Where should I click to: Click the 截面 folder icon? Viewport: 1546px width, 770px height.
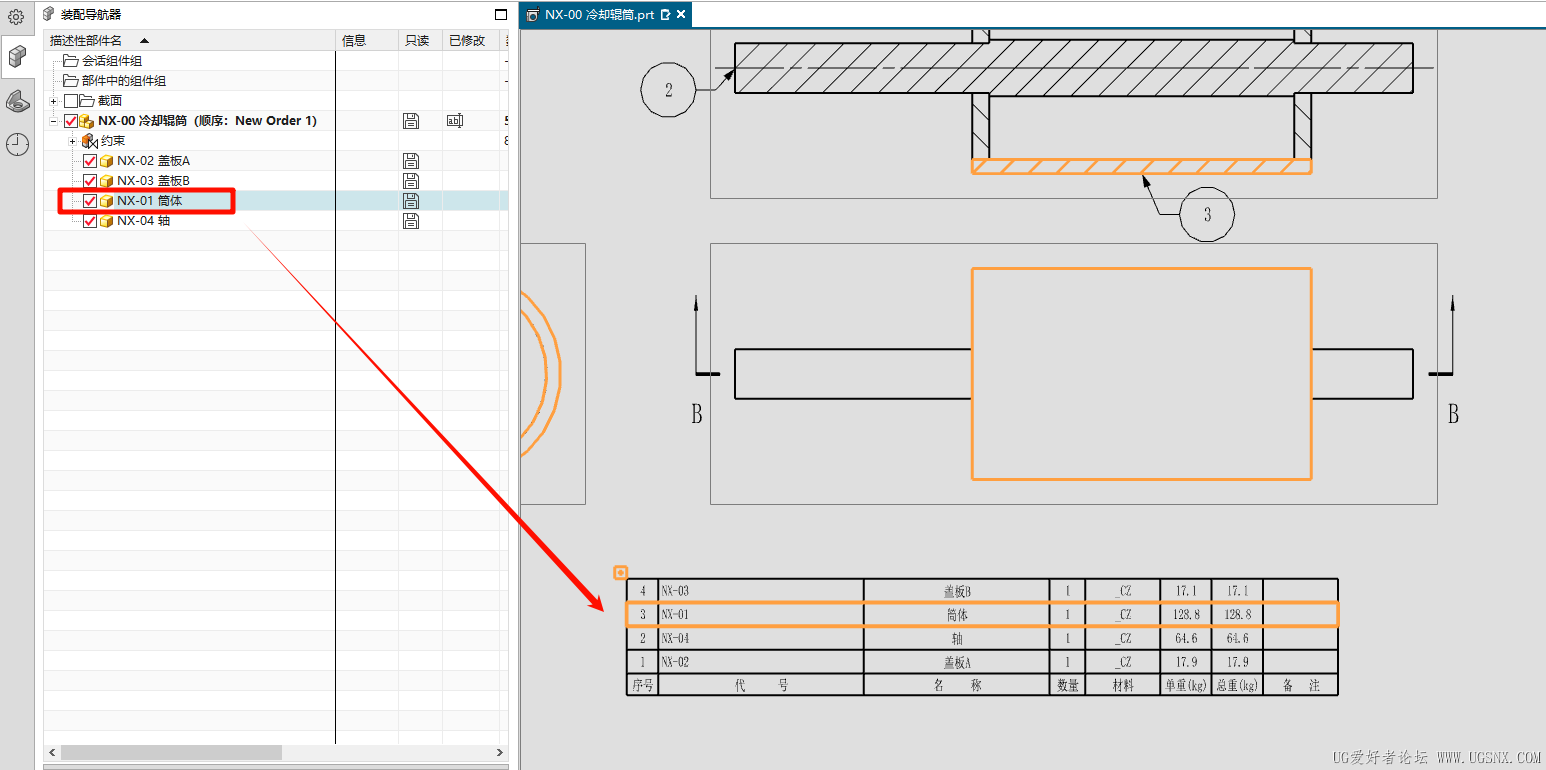tap(87, 101)
